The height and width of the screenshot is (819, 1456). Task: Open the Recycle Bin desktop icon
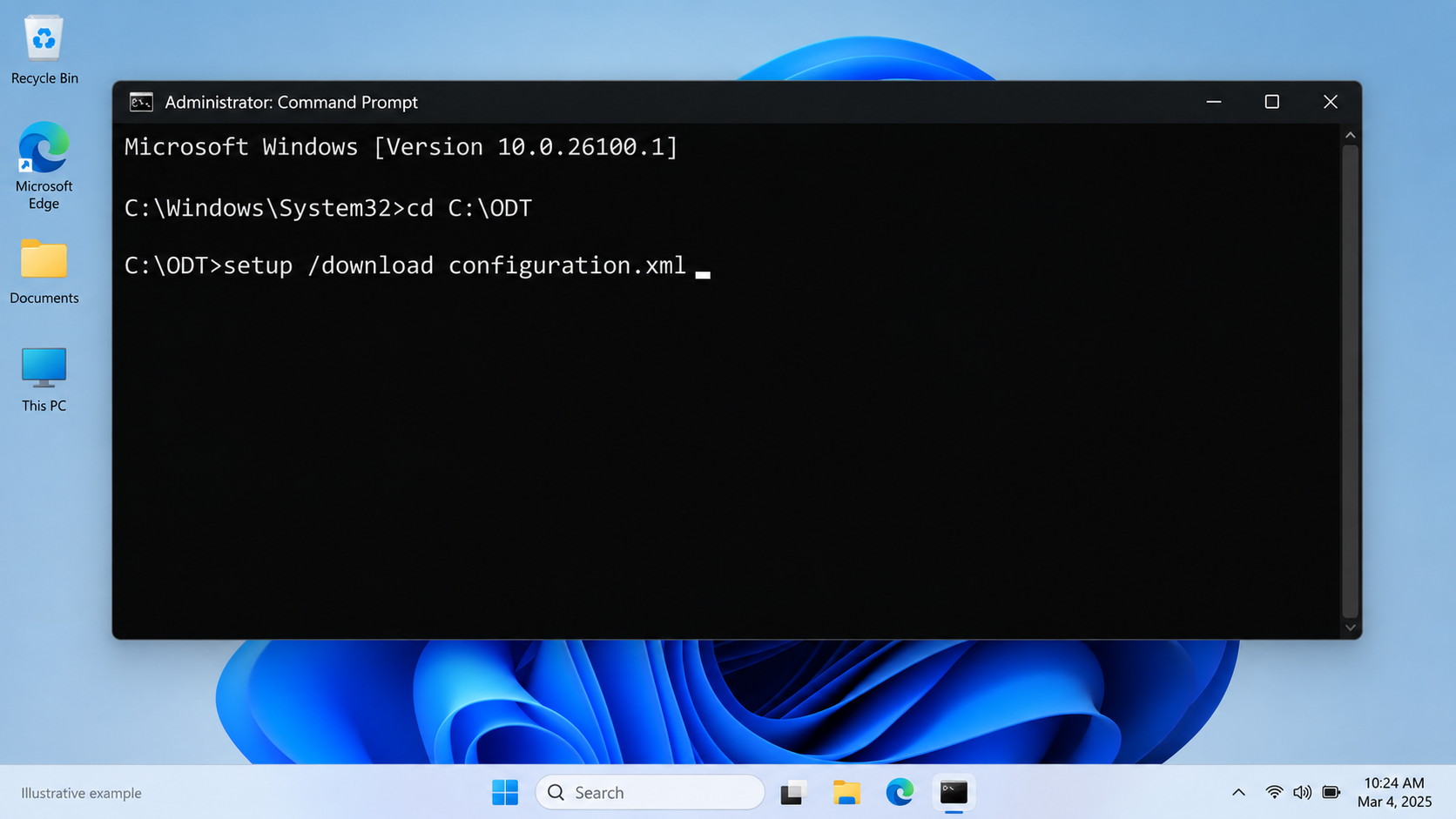click(x=44, y=50)
